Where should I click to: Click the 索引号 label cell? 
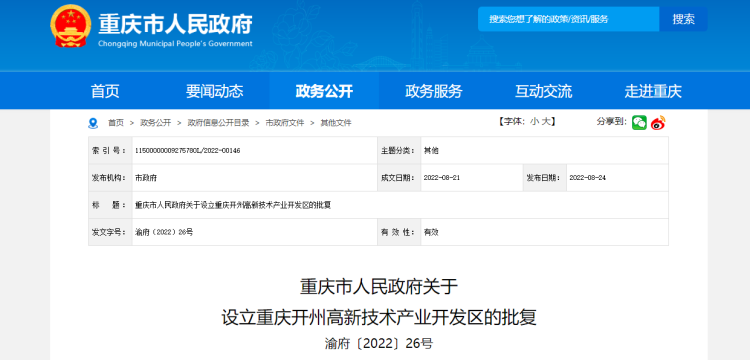coord(110,151)
